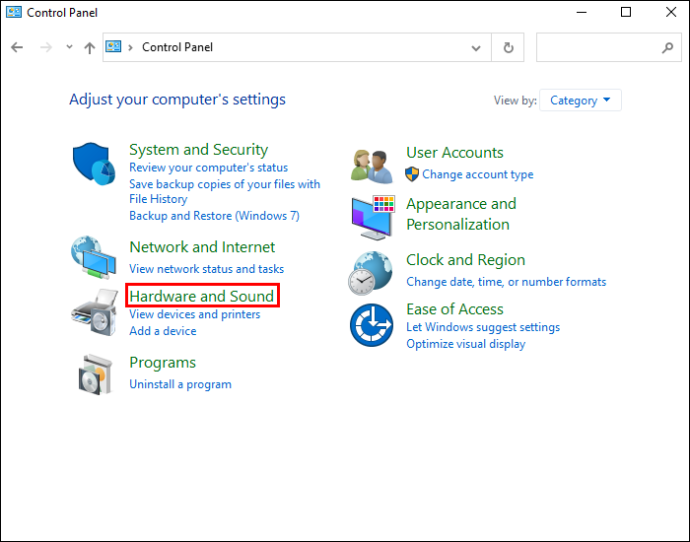Screen dimensions: 690x542
Task: Click the Control Panel search box
Action: coord(600,47)
